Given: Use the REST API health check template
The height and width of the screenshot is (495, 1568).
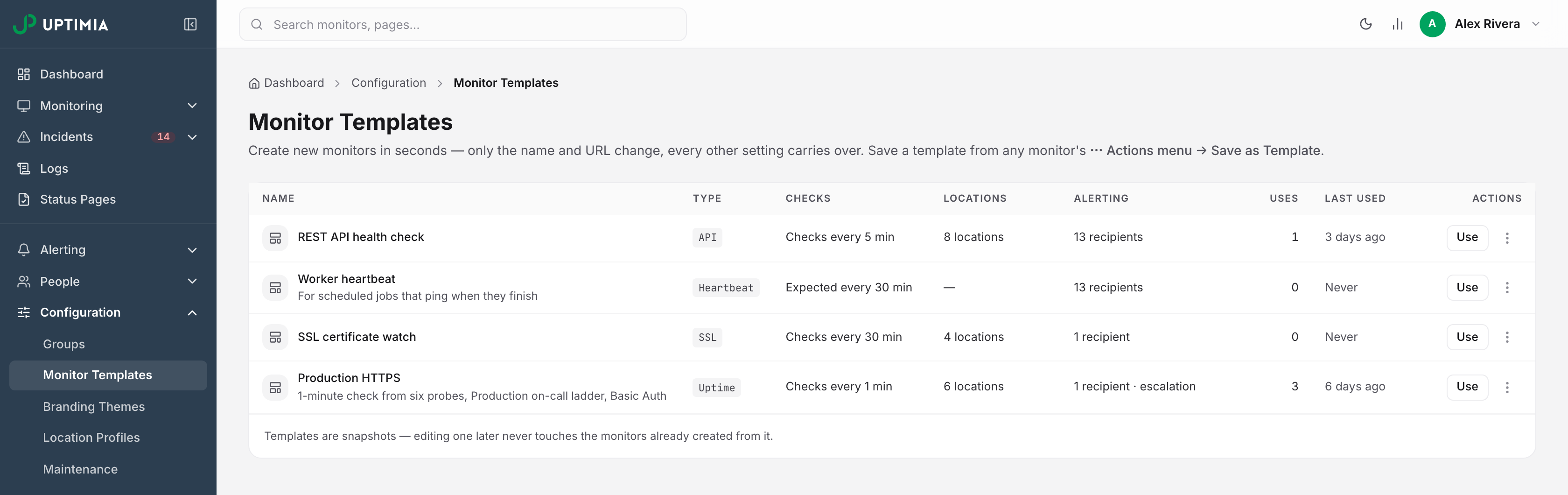Looking at the screenshot, I should click(1467, 237).
